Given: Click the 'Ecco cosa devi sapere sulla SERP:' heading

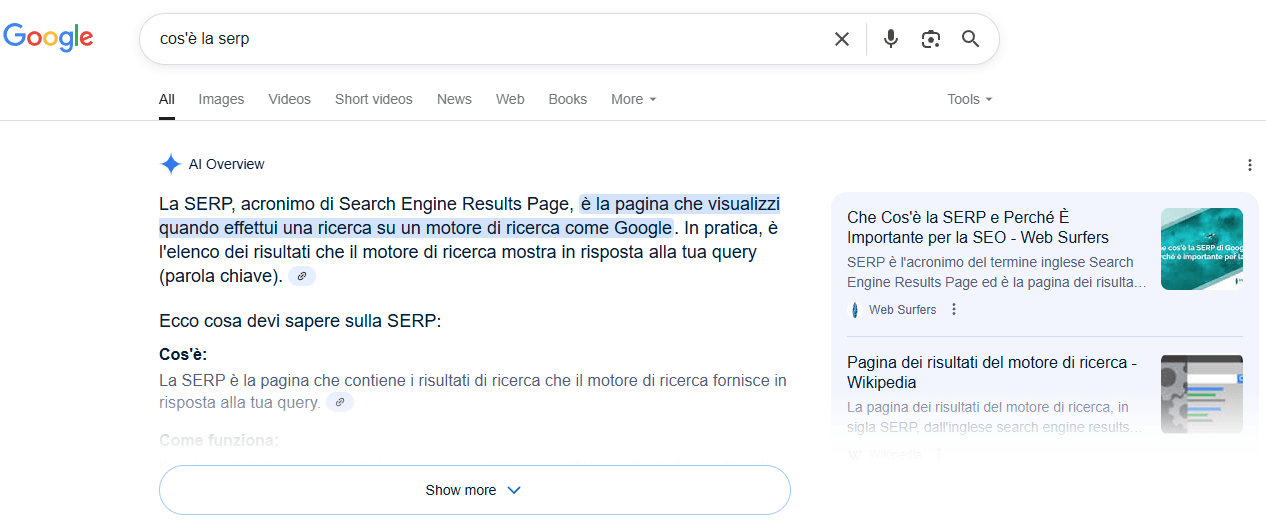Looking at the screenshot, I should (x=300, y=321).
